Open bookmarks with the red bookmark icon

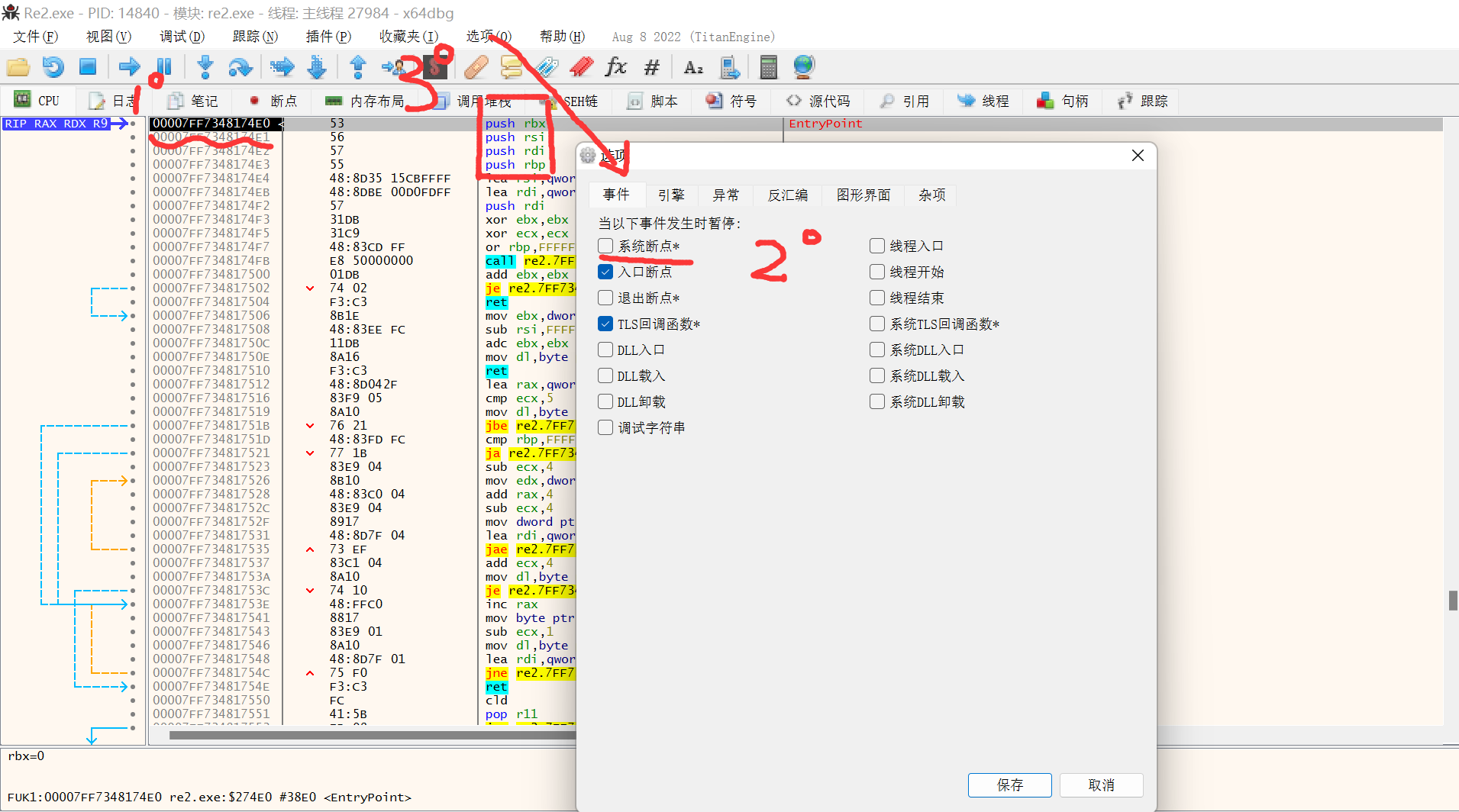click(x=581, y=67)
